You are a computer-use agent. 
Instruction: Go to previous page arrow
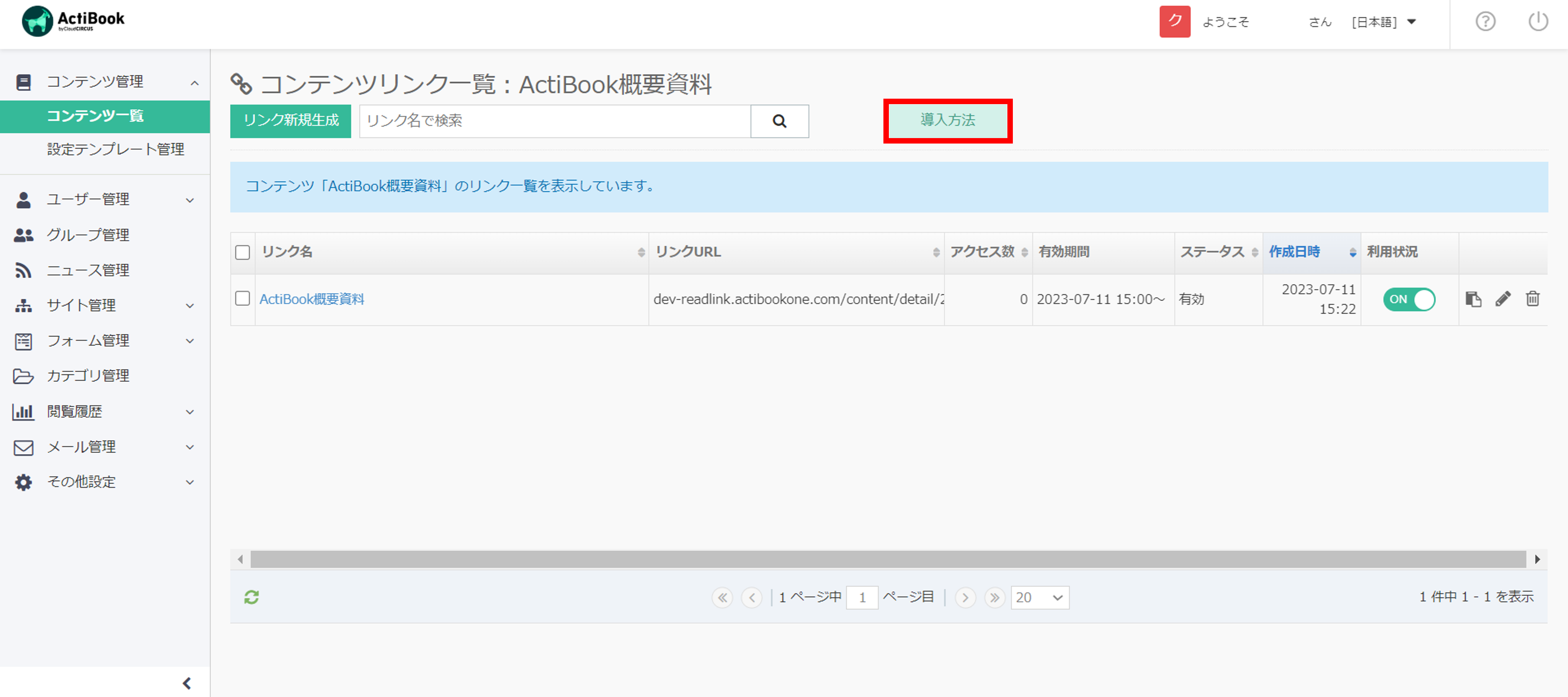click(752, 598)
